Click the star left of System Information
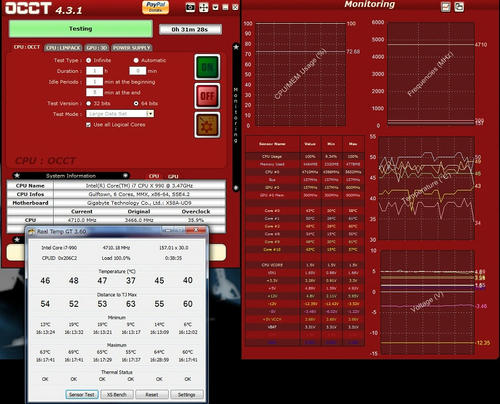Viewport: 500px width, 404px height. pyautogui.click(x=17, y=176)
